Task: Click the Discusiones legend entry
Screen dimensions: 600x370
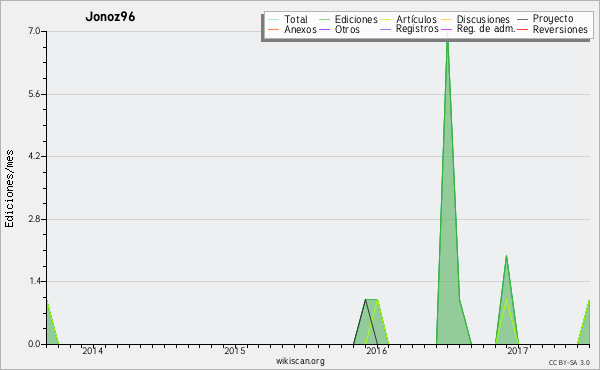Action: coord(483,19)
